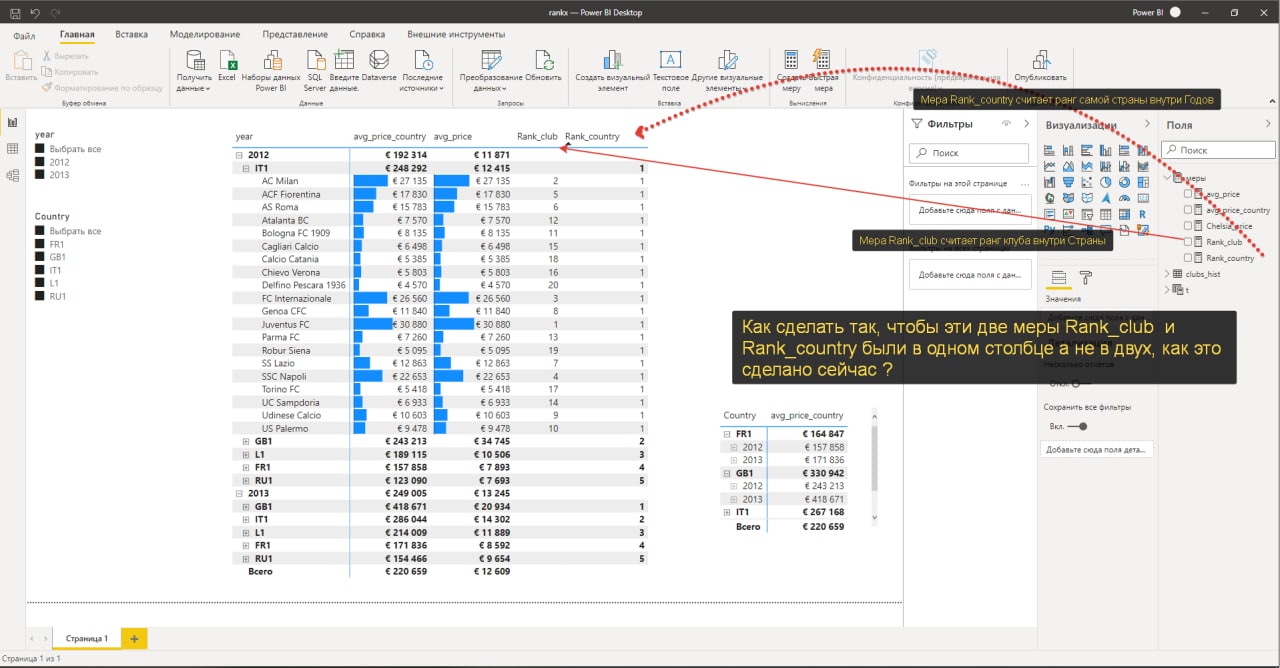Open Другие визуальные элементы
The width and height of the screenshot is (1280, 668).
point(727,71)
